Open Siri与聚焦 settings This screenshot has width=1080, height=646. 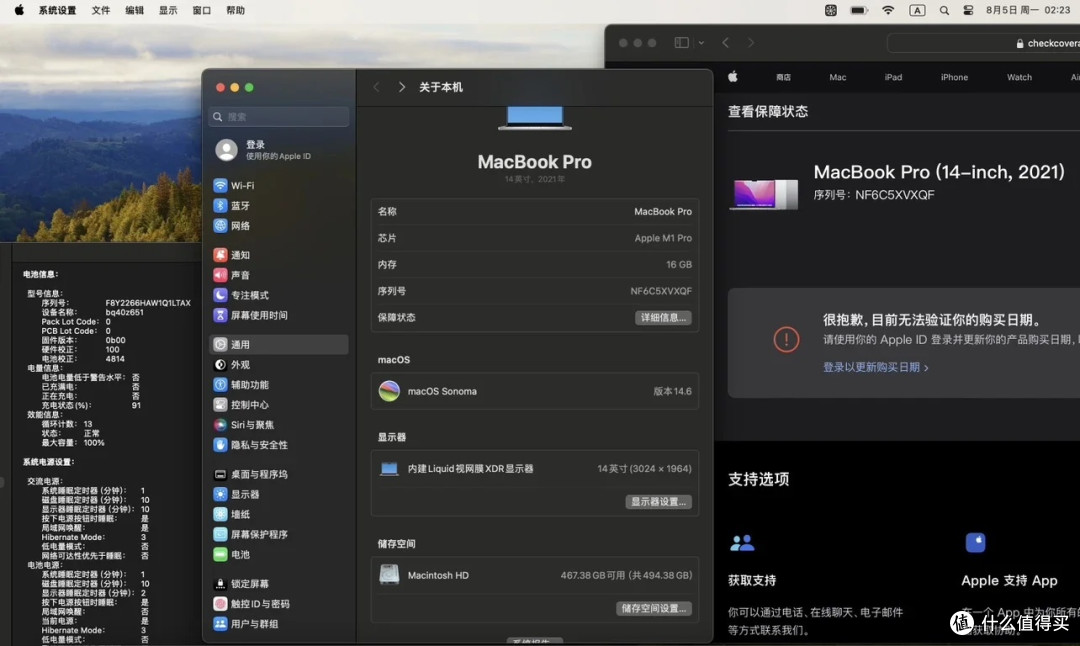click(x=279, y=425)
